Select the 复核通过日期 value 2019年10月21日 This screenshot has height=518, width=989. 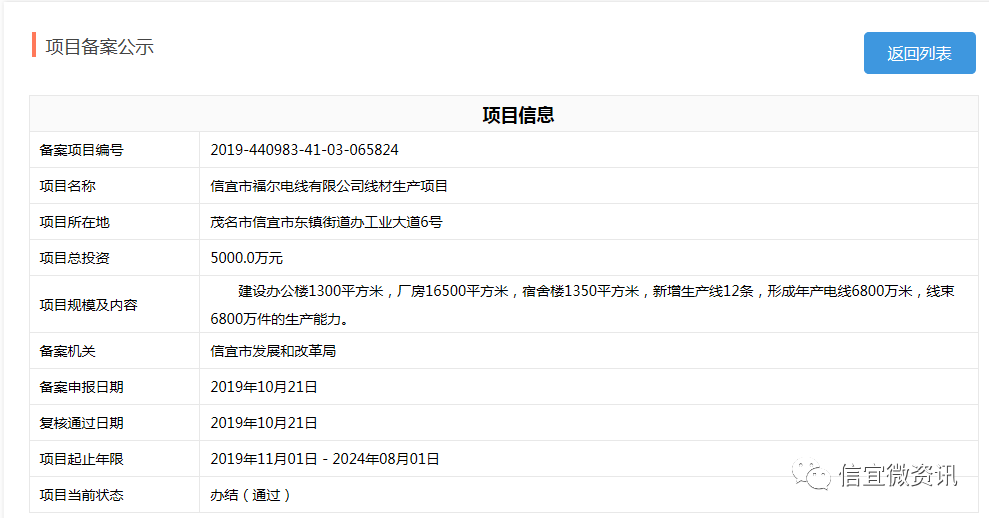tap(264, 423)
